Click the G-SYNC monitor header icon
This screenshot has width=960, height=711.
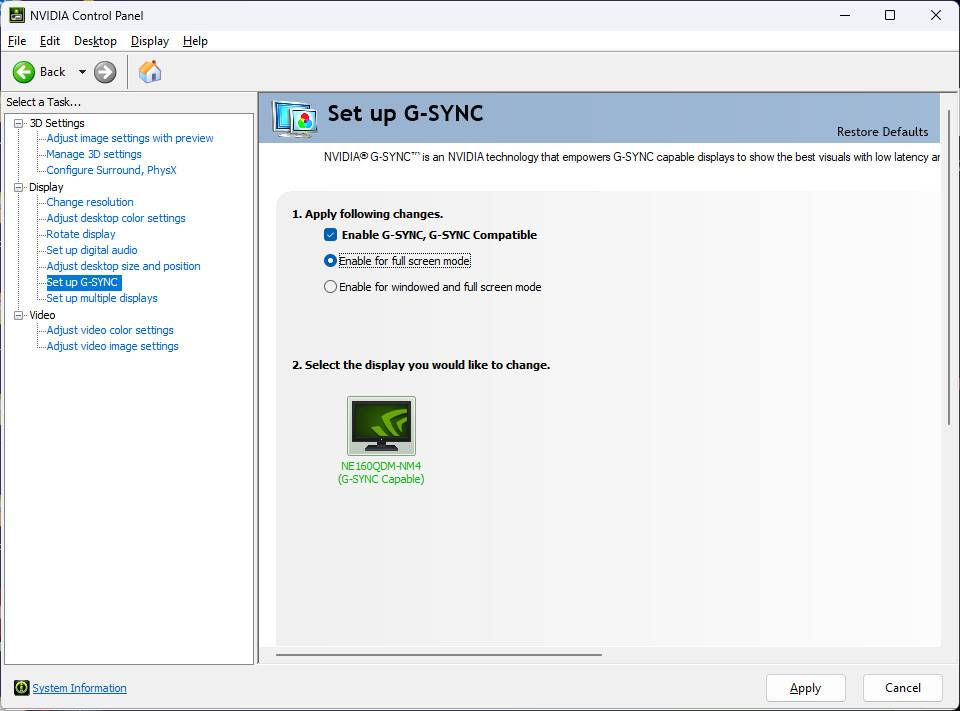(x=294, y=118)
